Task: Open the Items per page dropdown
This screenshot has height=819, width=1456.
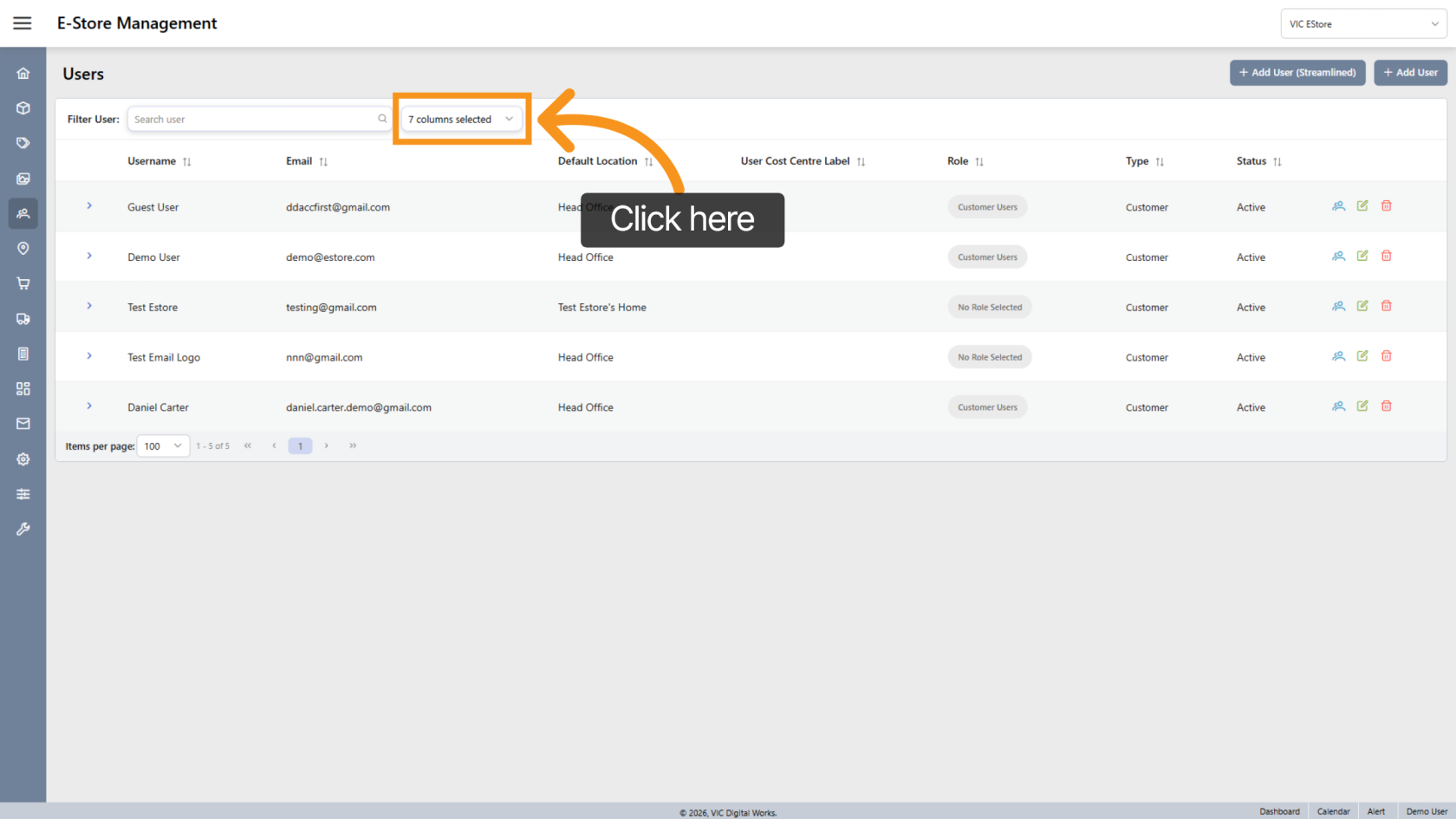Action: 163,445
